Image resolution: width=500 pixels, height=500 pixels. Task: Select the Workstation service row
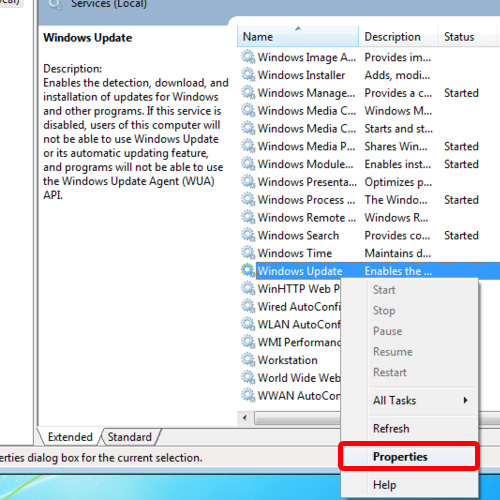(287, 360)
